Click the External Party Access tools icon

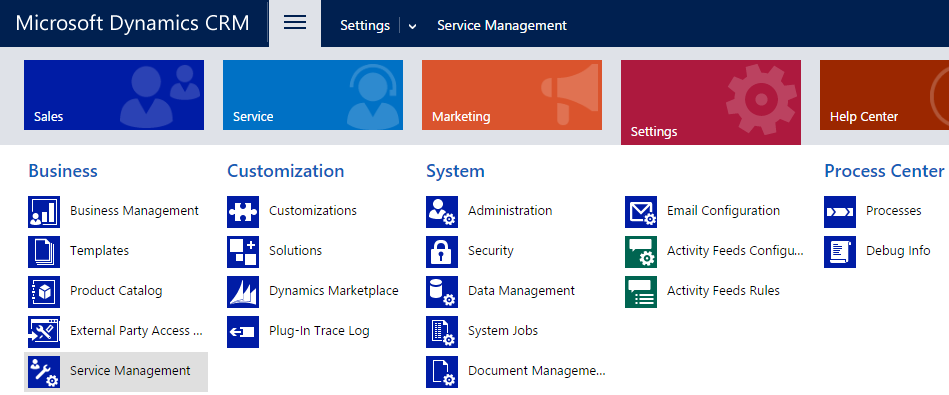coord(44,331)
